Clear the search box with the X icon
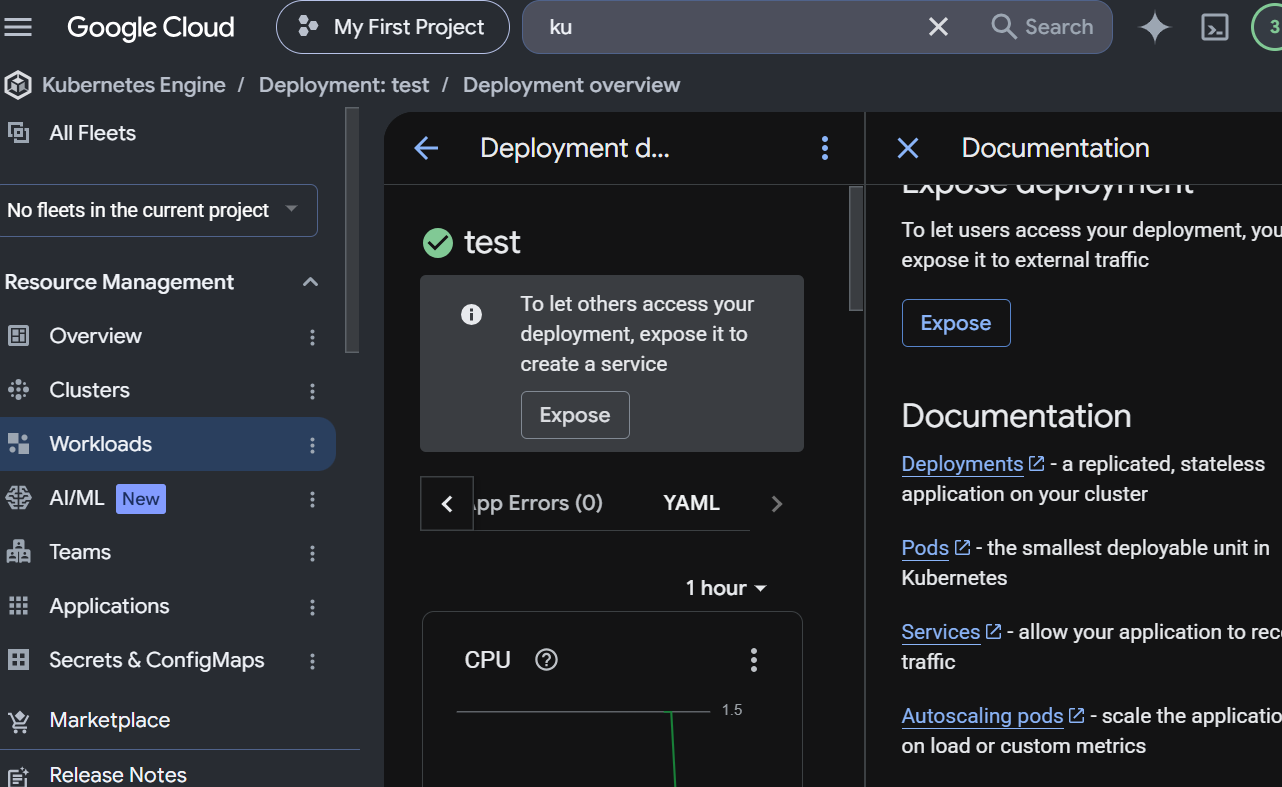This screenshot has height=787, width=1282. click(938, 27)
